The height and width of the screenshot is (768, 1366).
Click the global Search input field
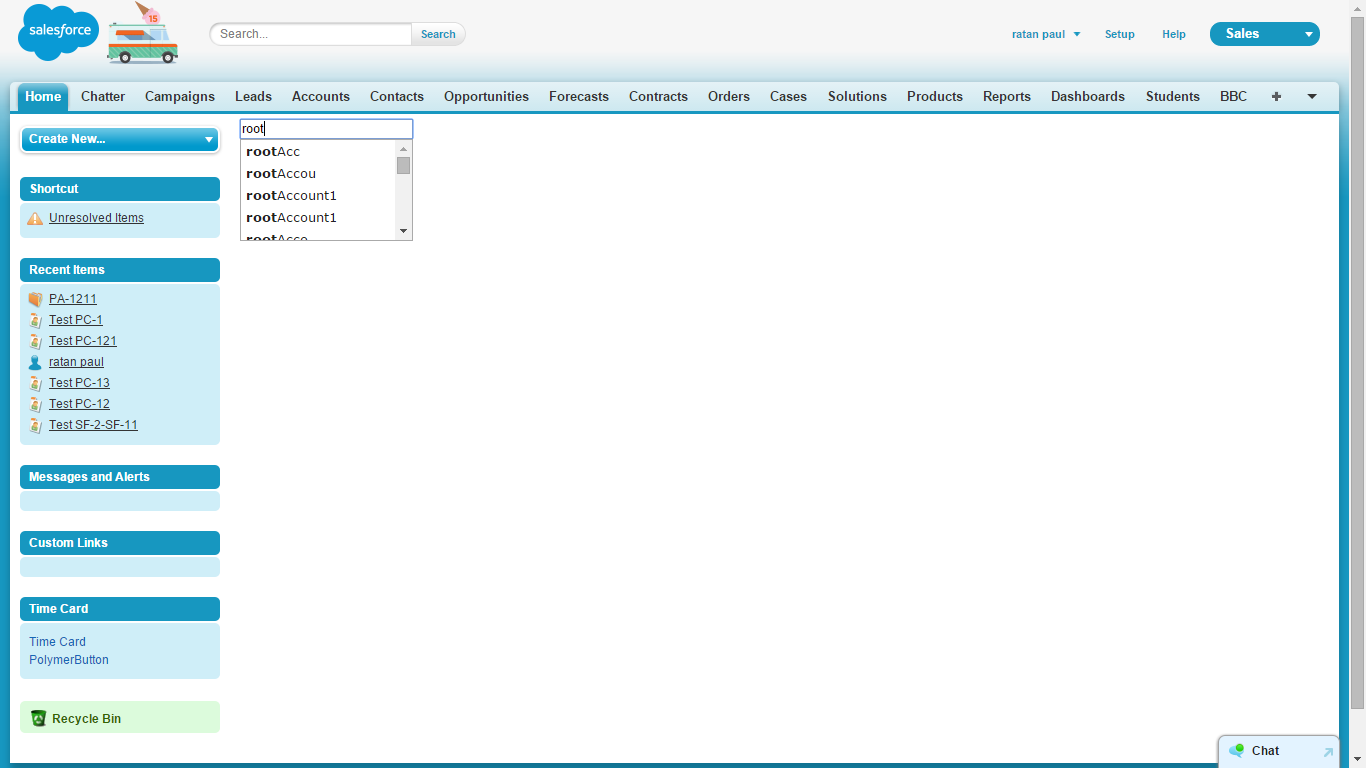pyautogui.click(x=311, y=34)
